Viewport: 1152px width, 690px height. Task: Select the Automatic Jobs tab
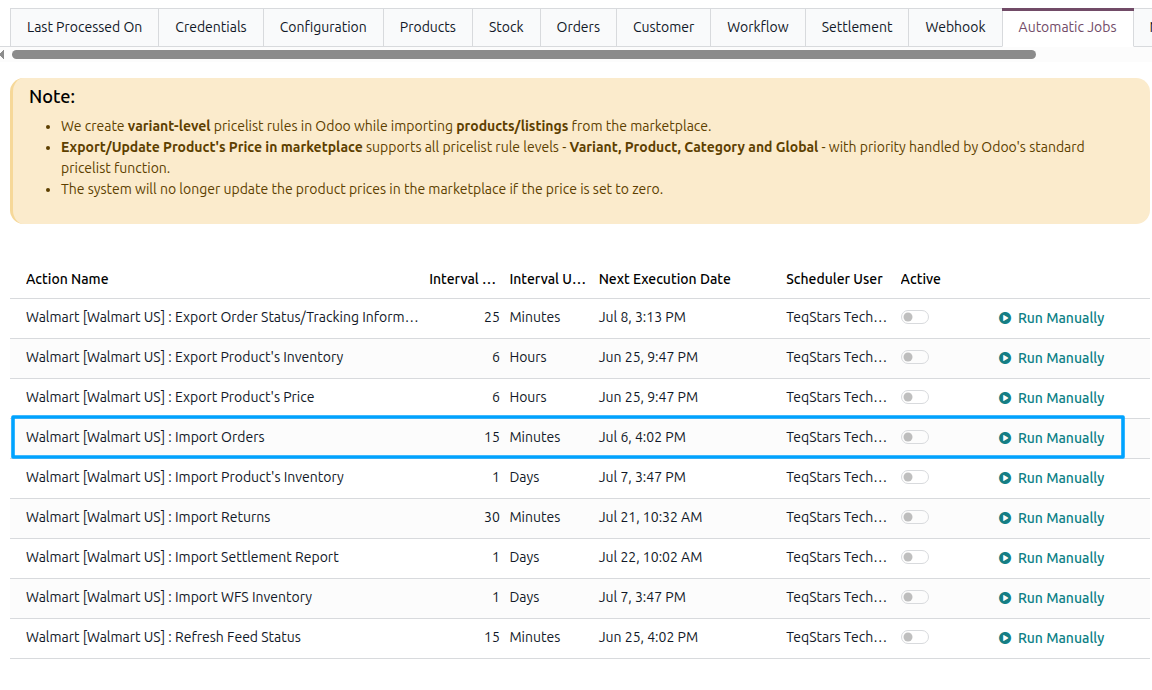click(x=1068, y=27)
